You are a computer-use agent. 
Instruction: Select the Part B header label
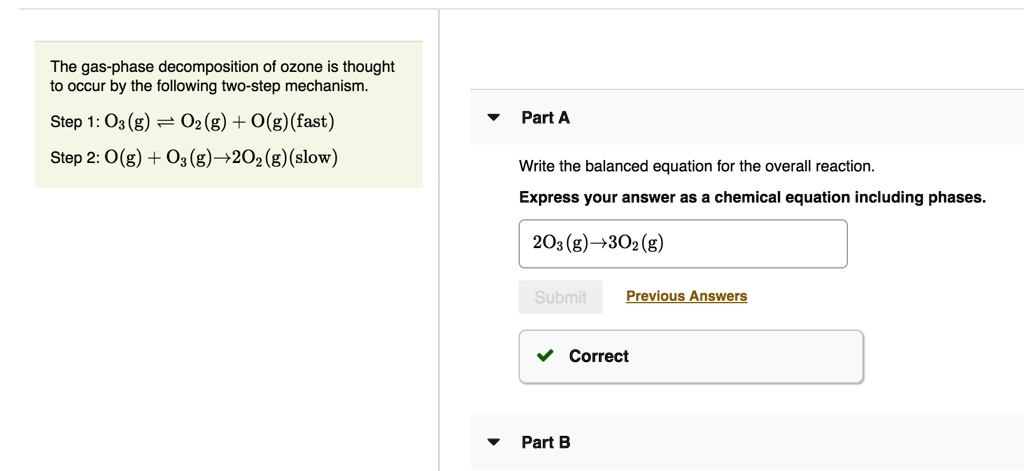[546, 442]
